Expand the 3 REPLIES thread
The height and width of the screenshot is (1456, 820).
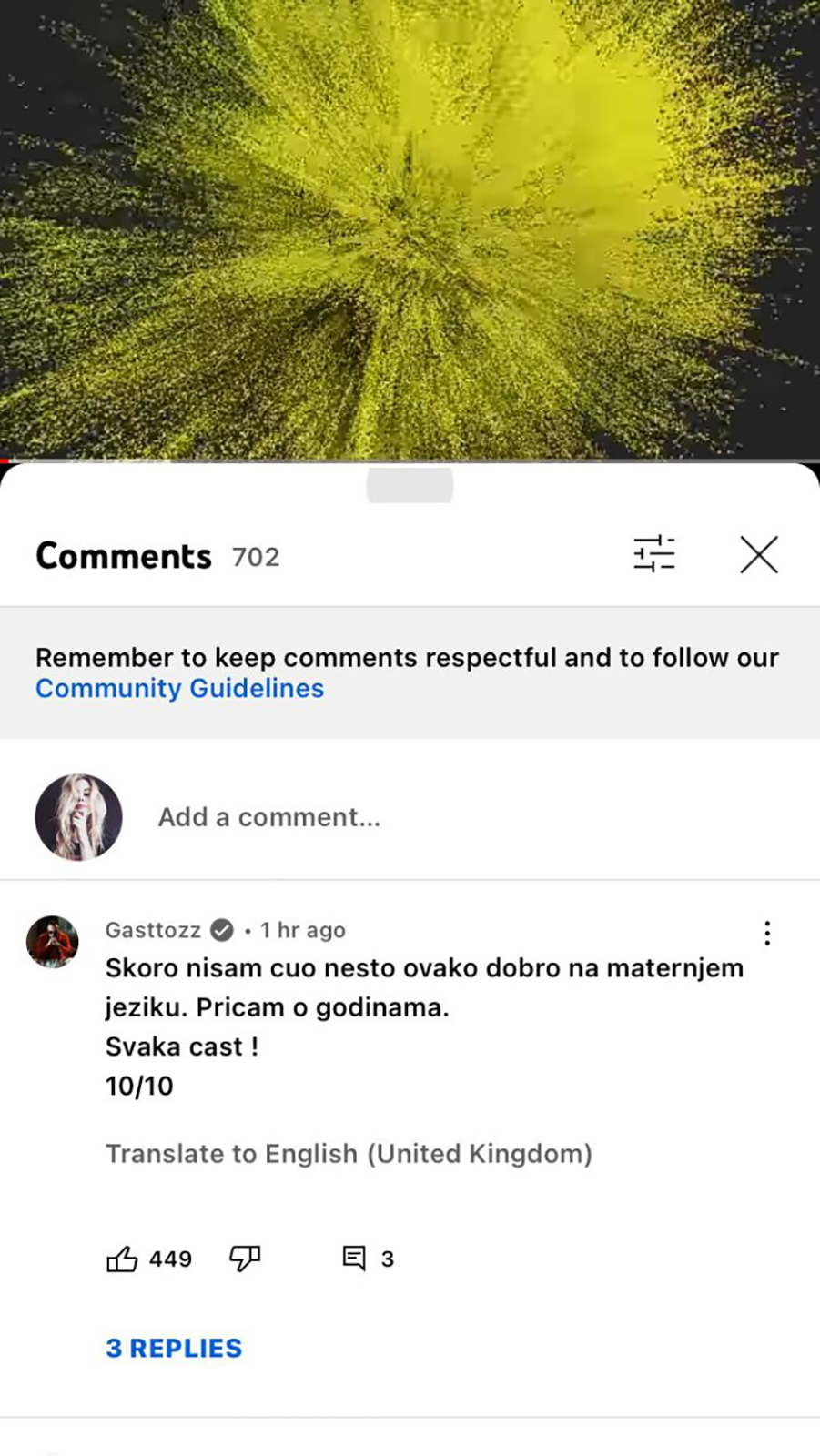point(174,1348)
